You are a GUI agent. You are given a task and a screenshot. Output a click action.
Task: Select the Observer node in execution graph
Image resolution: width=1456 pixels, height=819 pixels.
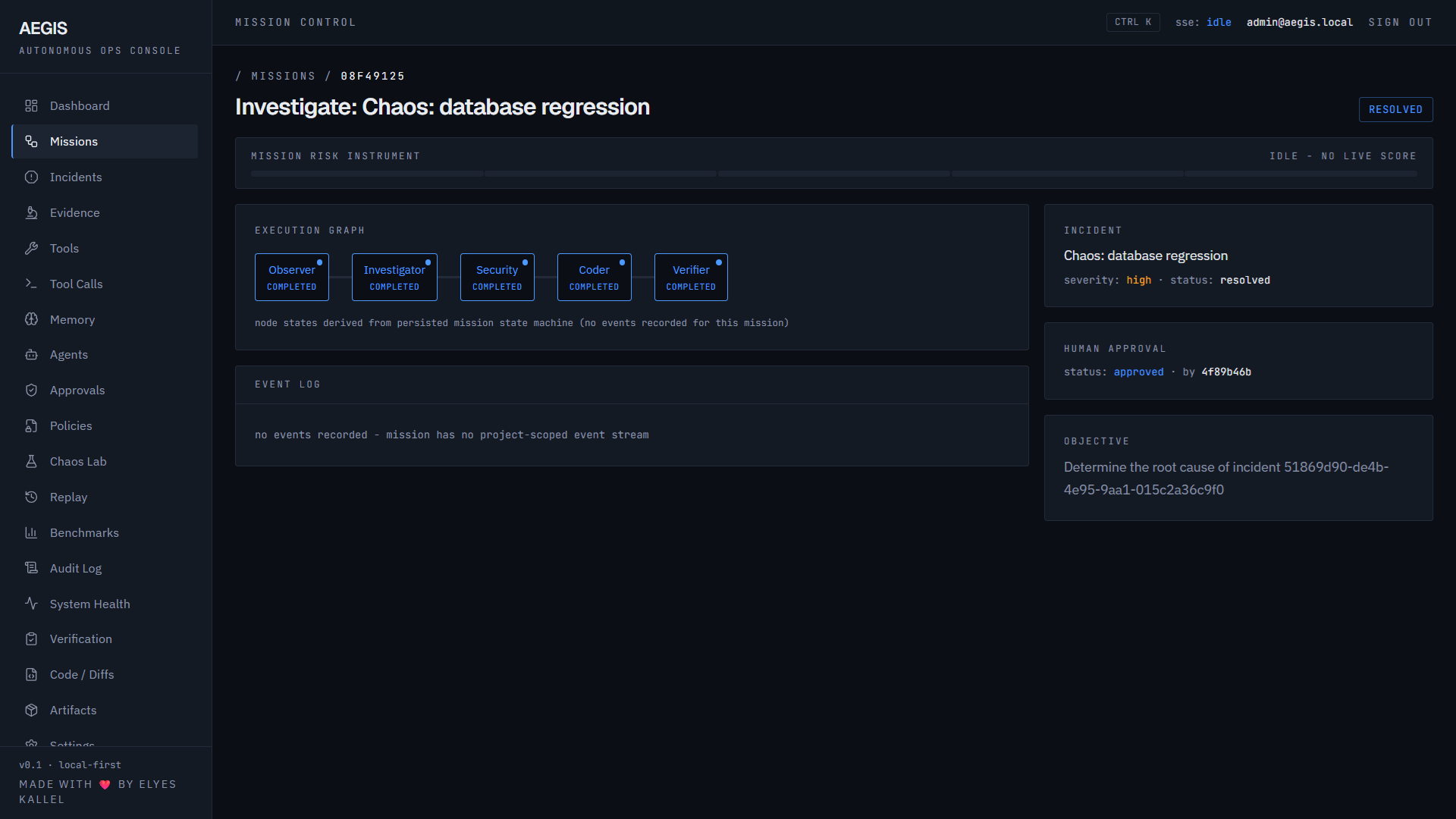tap(292, 278)
